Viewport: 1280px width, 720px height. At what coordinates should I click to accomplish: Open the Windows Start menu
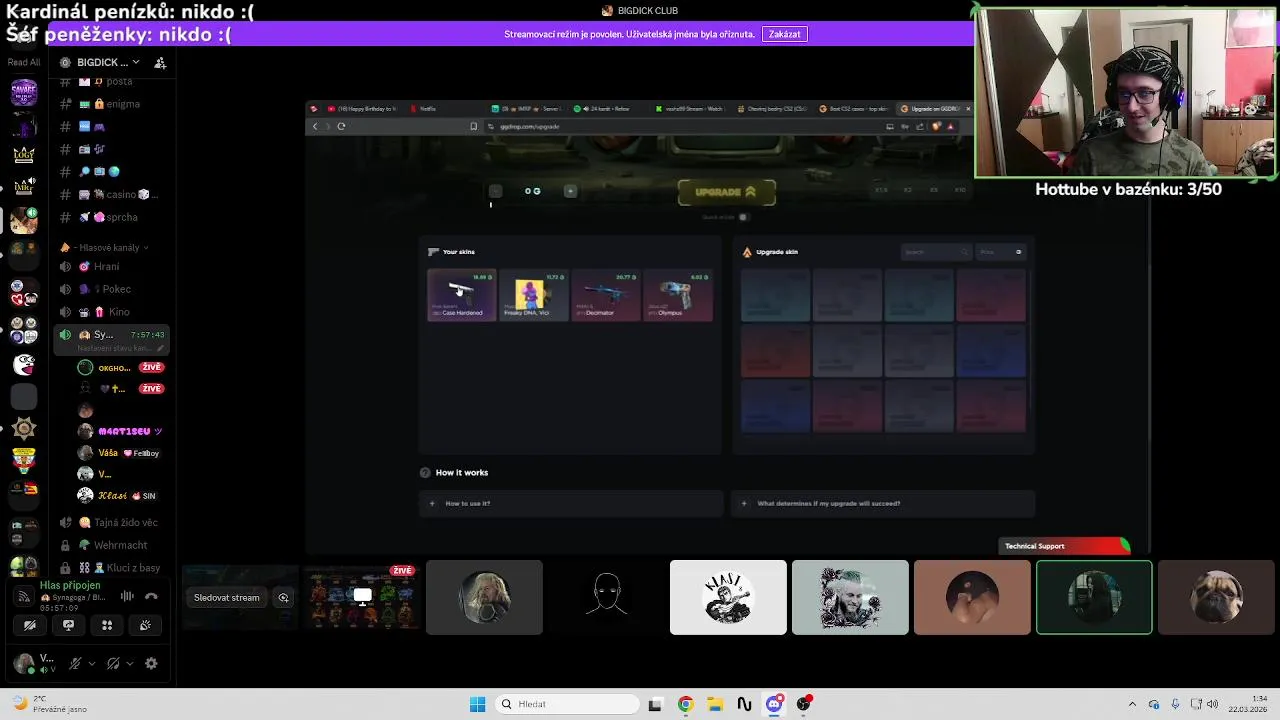tap(477, 704)
